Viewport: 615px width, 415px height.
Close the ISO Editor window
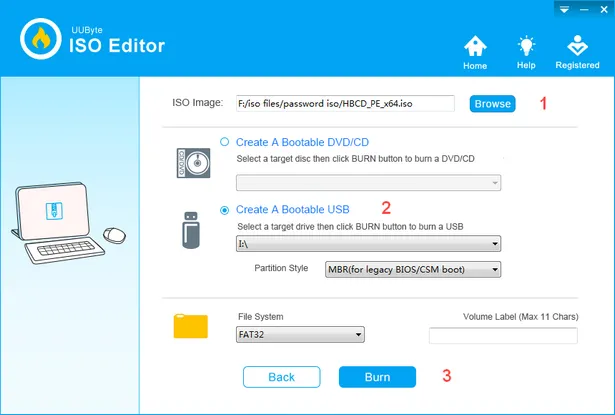tap(604, 9)
